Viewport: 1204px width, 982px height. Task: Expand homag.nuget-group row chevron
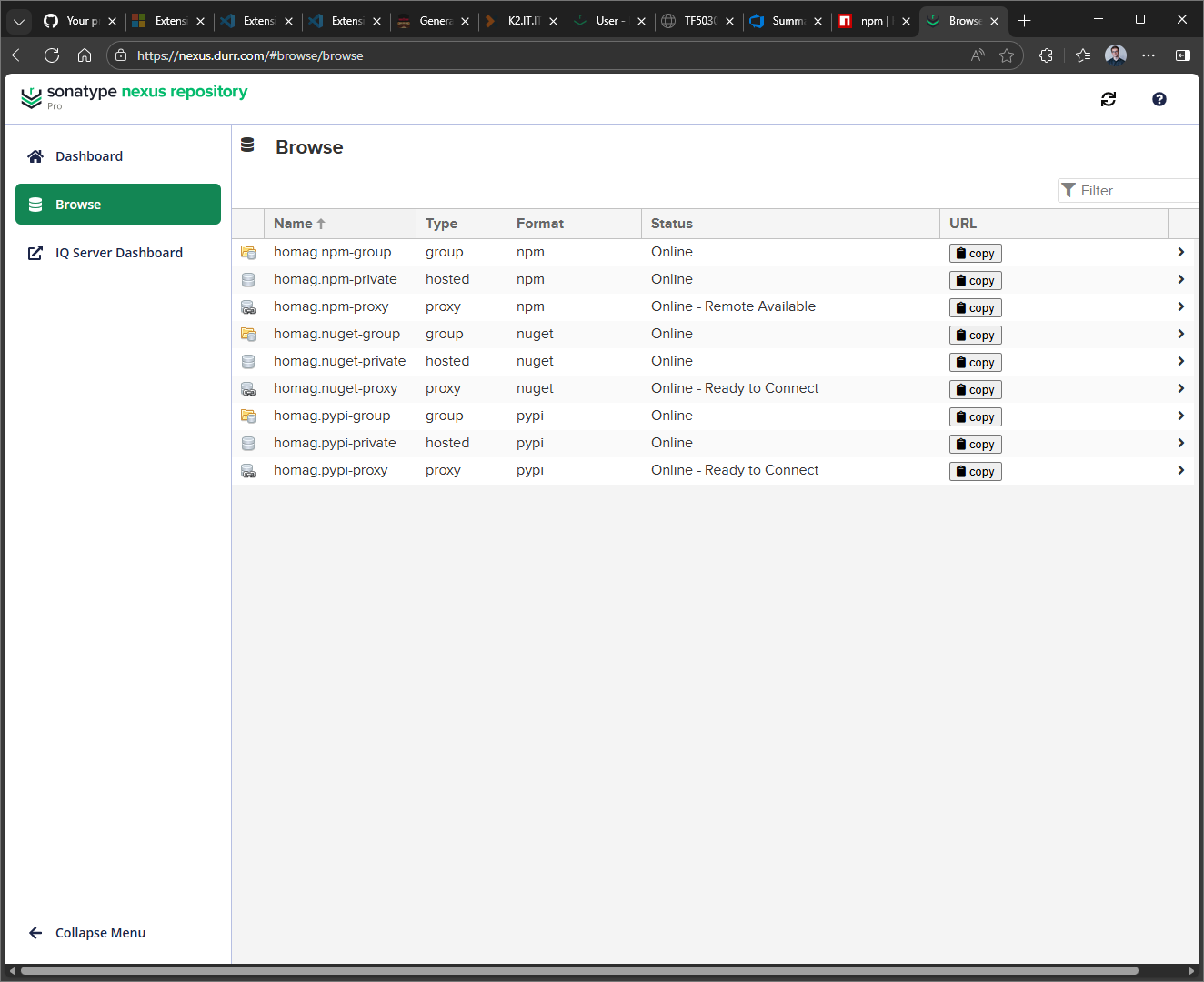click(x=1180, y=334)
